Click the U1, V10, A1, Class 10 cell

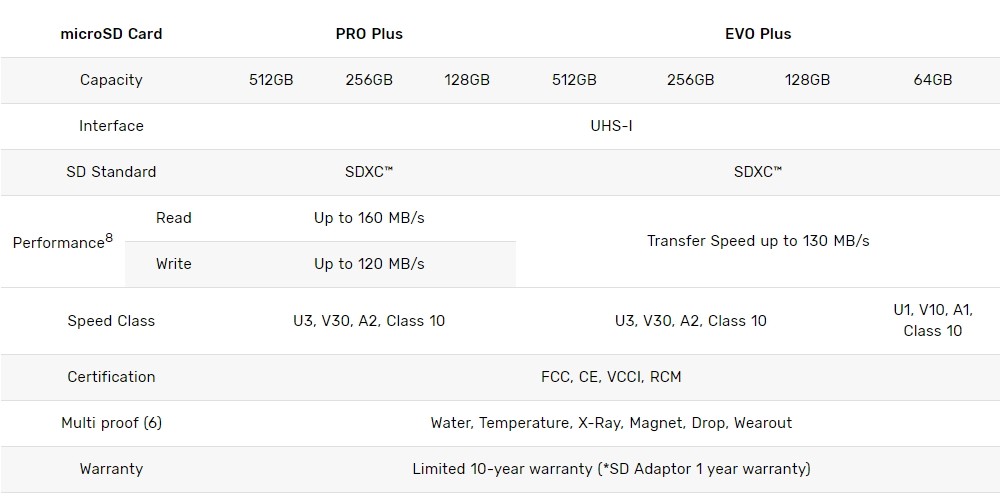[932, 320]
